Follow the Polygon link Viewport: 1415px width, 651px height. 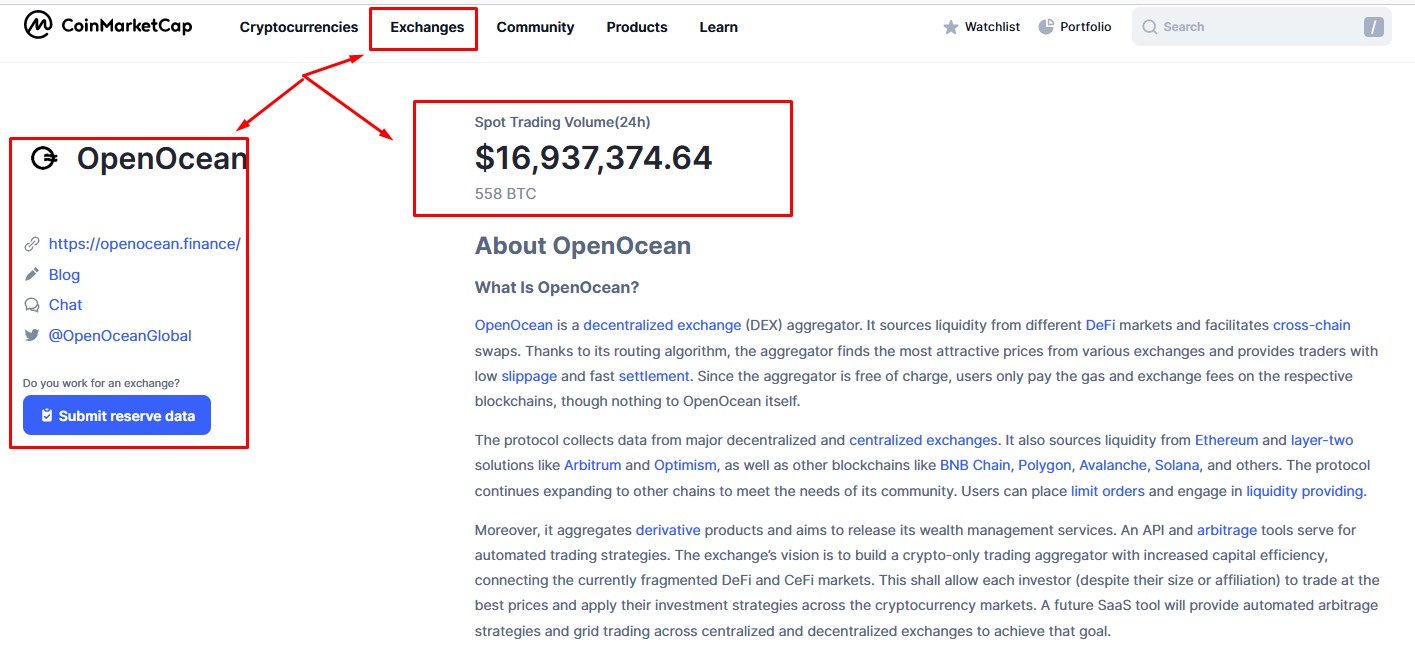(1044, 465)
